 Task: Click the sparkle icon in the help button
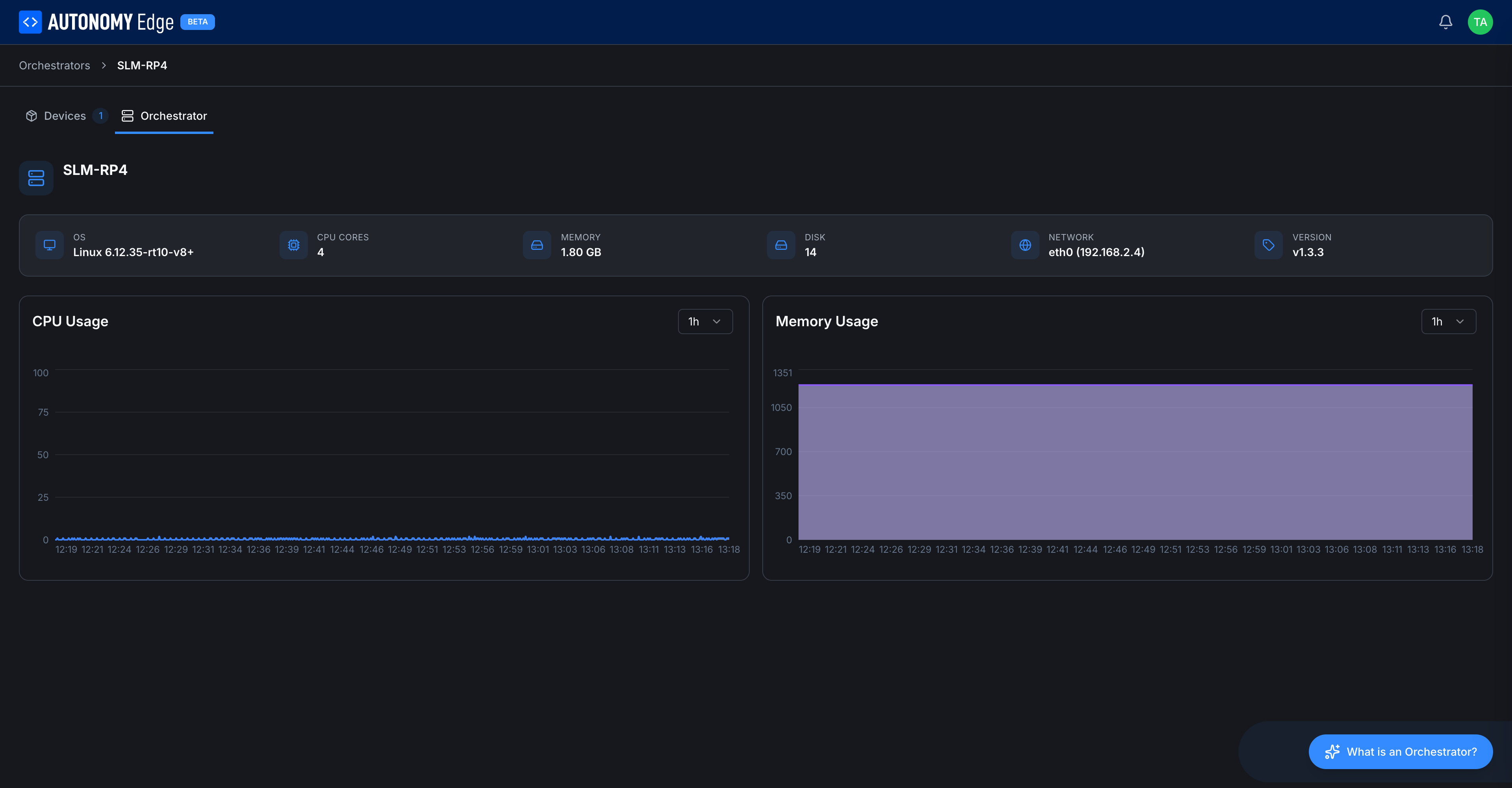(x=1332, y=752)
